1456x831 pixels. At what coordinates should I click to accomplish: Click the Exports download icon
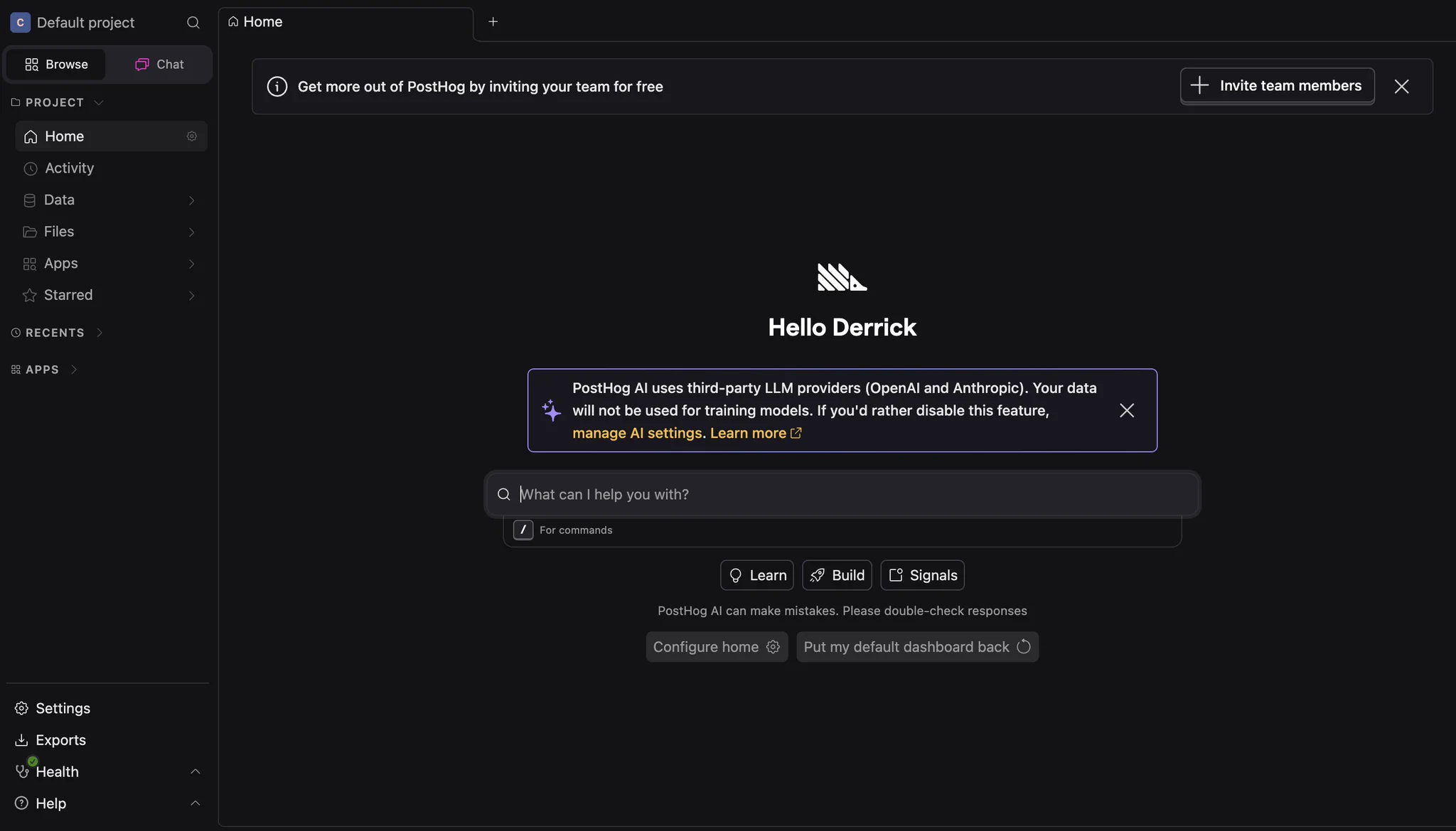pos(21,741)
